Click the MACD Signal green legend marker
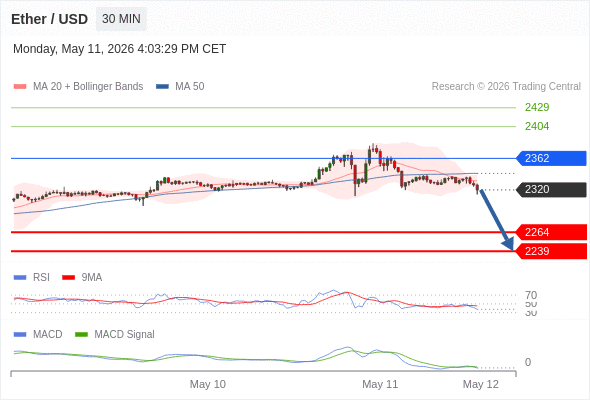This screenshot has width=590, height=400. coord(81,335)
